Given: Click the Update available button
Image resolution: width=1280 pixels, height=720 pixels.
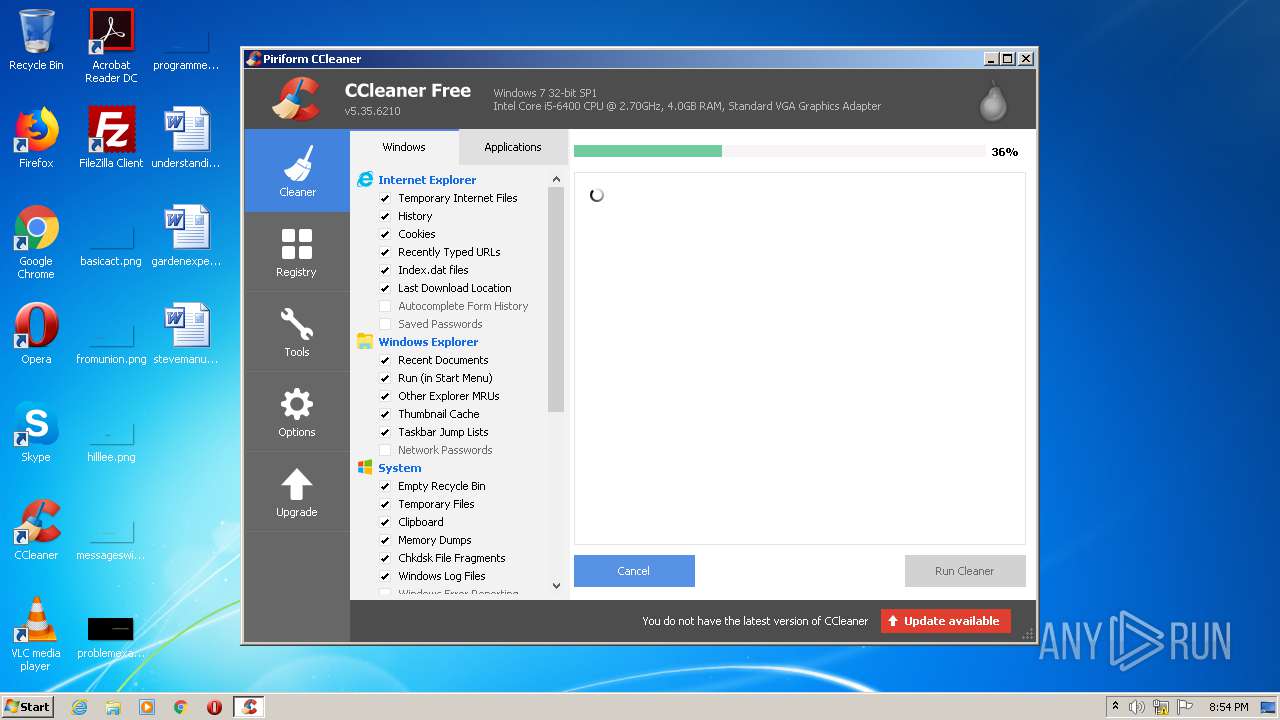Looking at the screenshot, I should 946,621.
